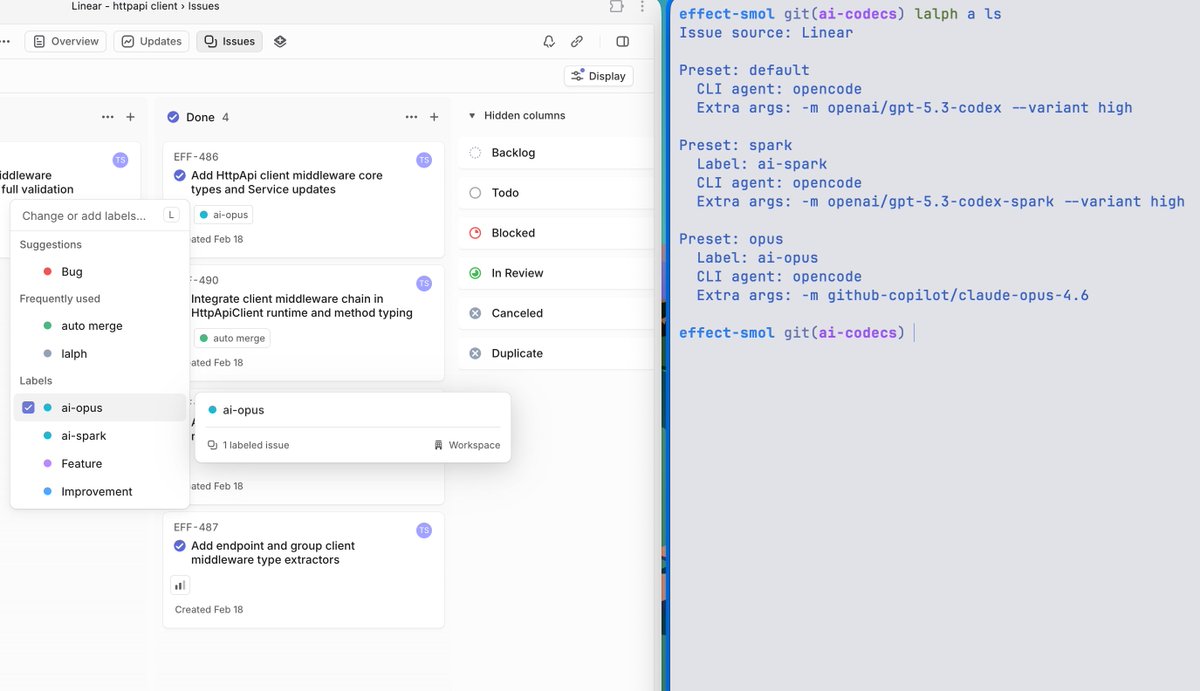Choose the auto merge label

(99, 326)
